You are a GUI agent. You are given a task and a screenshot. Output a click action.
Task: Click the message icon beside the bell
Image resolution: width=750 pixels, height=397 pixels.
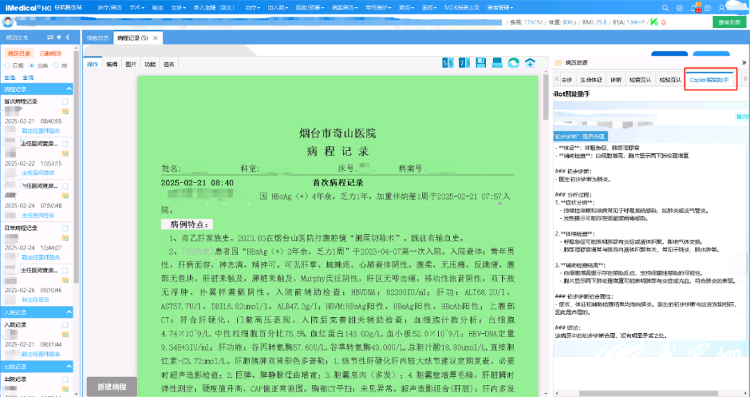[x=708, y=8]
